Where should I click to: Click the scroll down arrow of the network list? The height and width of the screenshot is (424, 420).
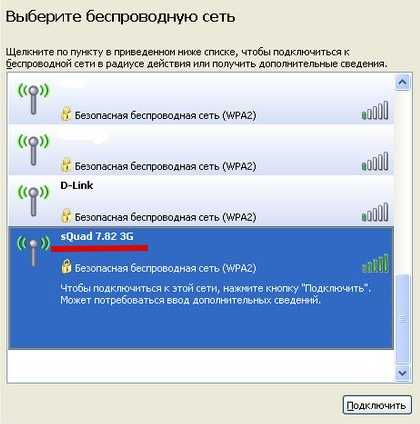[402, 373]
